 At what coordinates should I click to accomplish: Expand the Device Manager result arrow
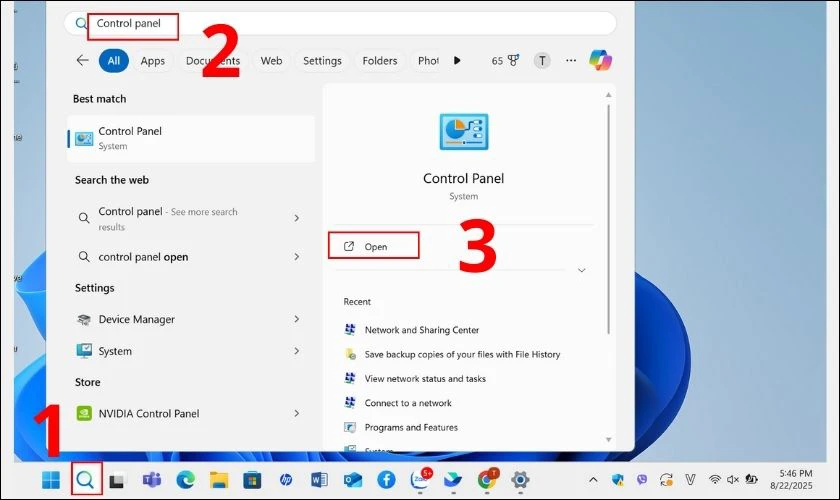pos(297,319)
